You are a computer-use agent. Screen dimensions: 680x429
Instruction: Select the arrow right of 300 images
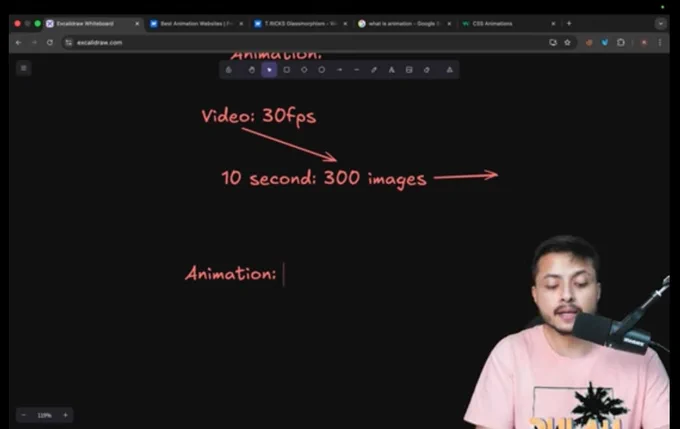click(465, 175)
